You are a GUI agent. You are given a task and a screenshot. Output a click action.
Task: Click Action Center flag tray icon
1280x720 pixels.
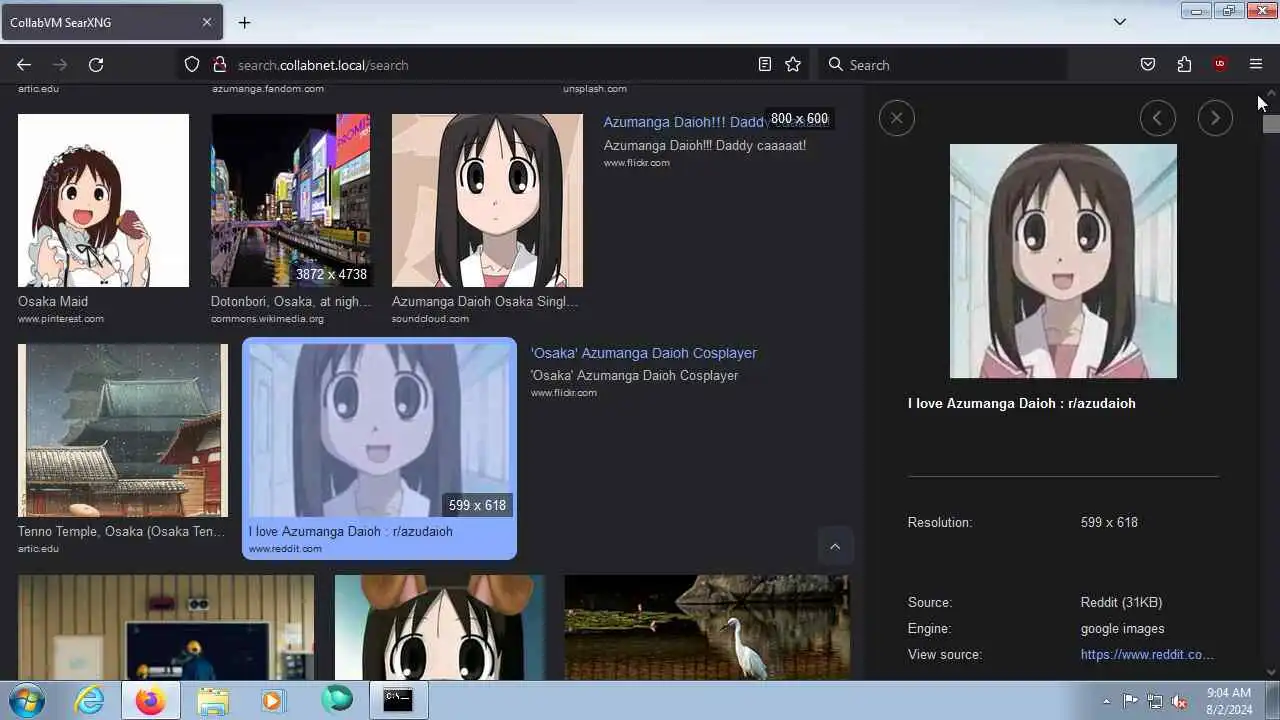click(x=1130, y=701)
